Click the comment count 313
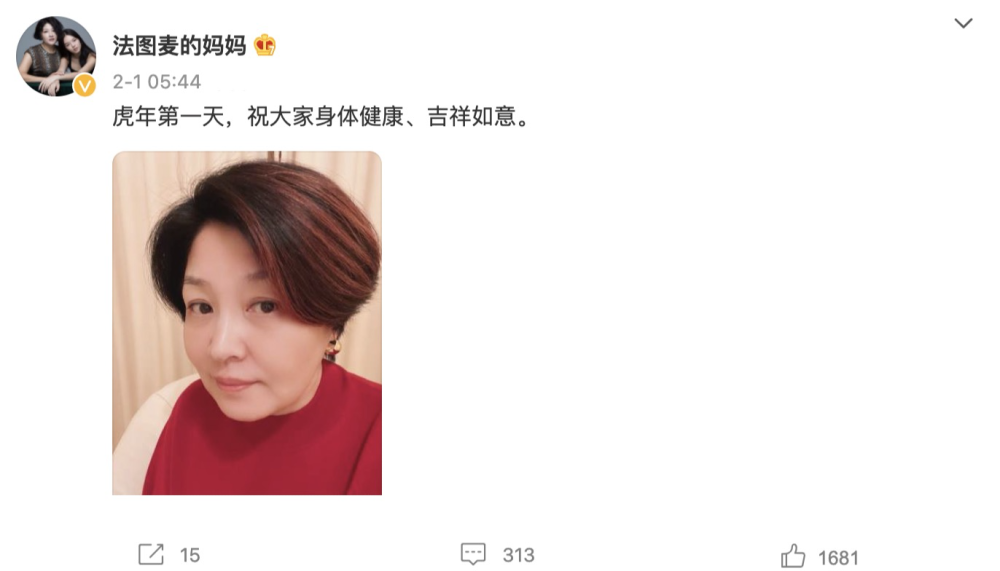This screenshot has height=571, width=1000. [518, 555]
